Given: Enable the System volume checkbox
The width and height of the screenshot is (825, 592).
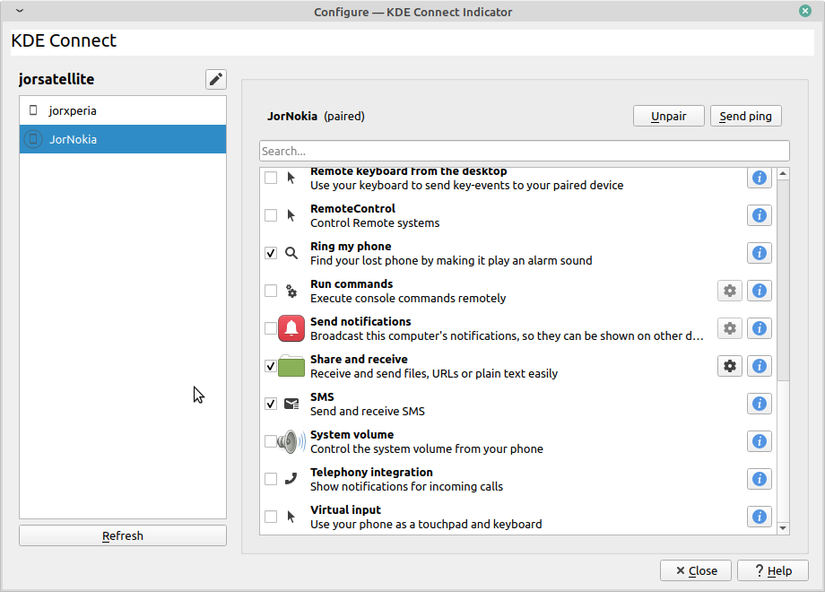Looking at the screenshot, I should (270, 441).
